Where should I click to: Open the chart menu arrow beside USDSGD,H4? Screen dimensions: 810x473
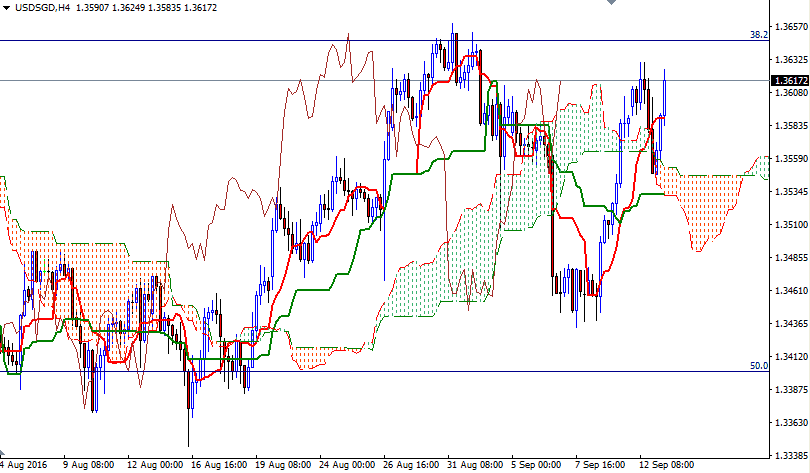click(6, 8)
